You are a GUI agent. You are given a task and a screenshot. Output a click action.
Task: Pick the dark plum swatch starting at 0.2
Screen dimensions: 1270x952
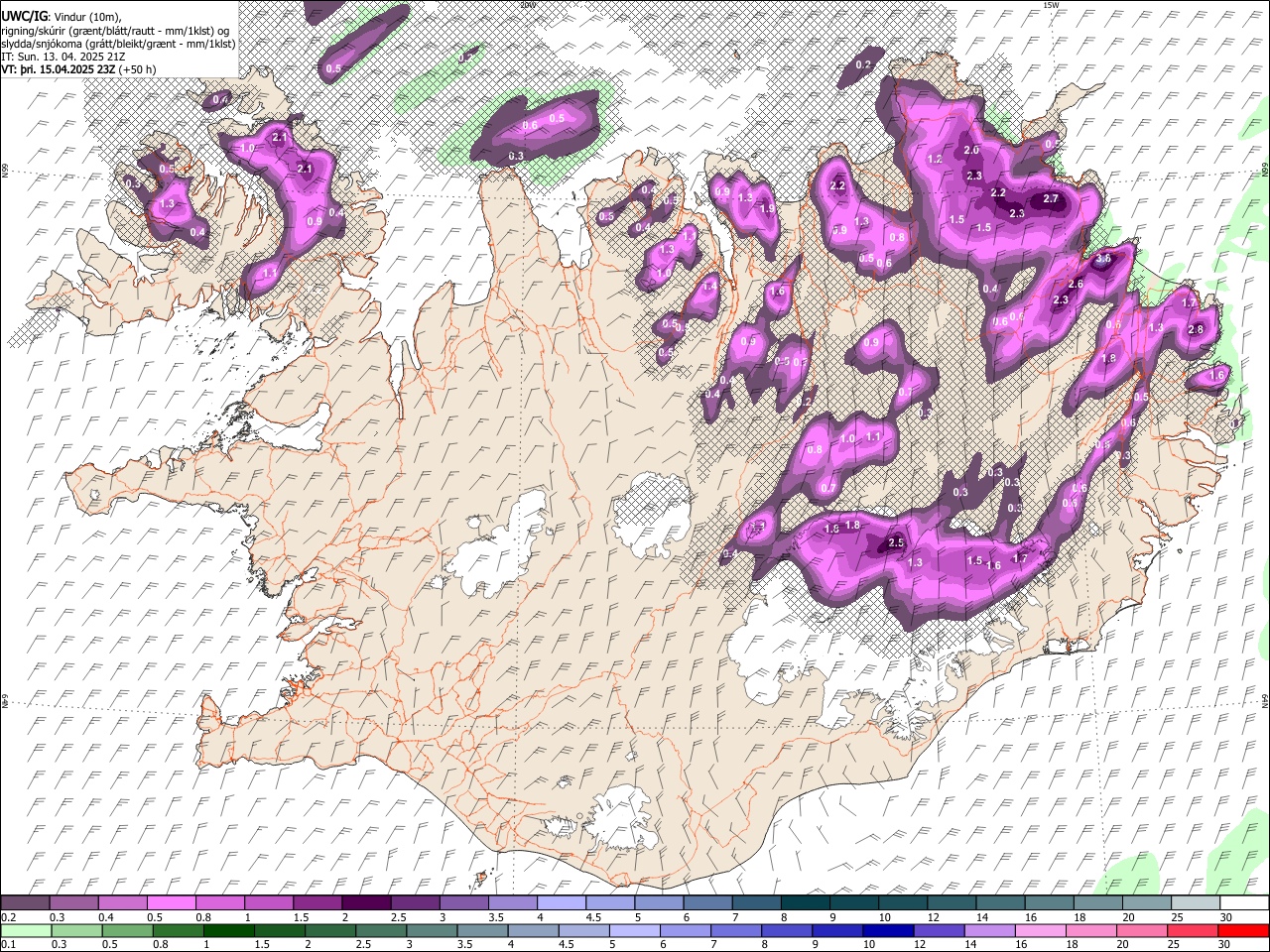[x=26, y=903]
